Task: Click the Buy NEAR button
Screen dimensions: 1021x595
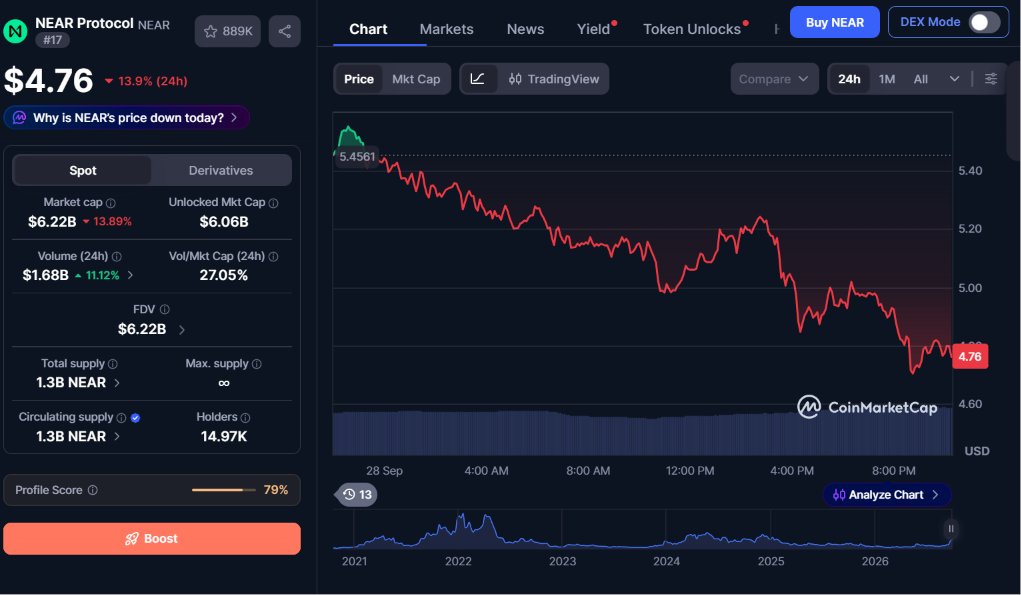Action: 835,22
